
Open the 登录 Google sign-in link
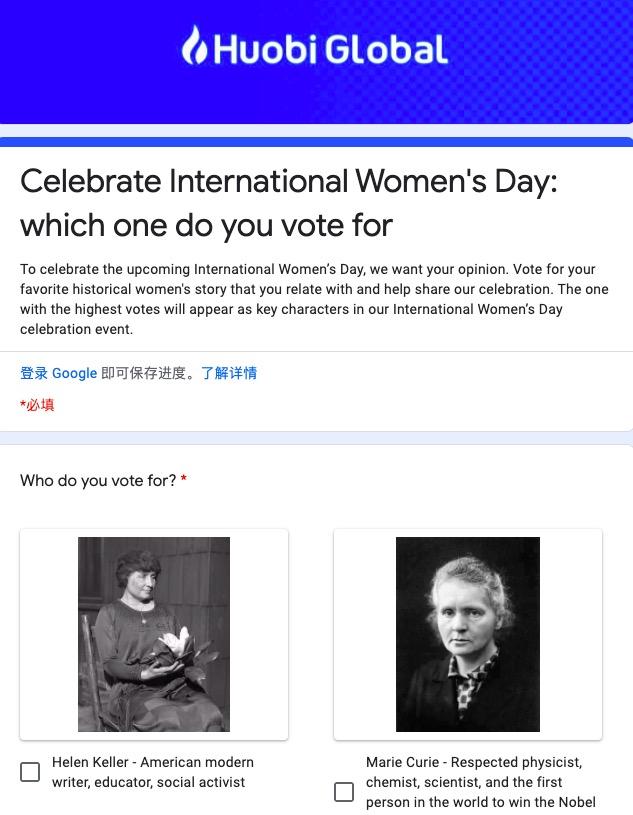click(58, 373)
